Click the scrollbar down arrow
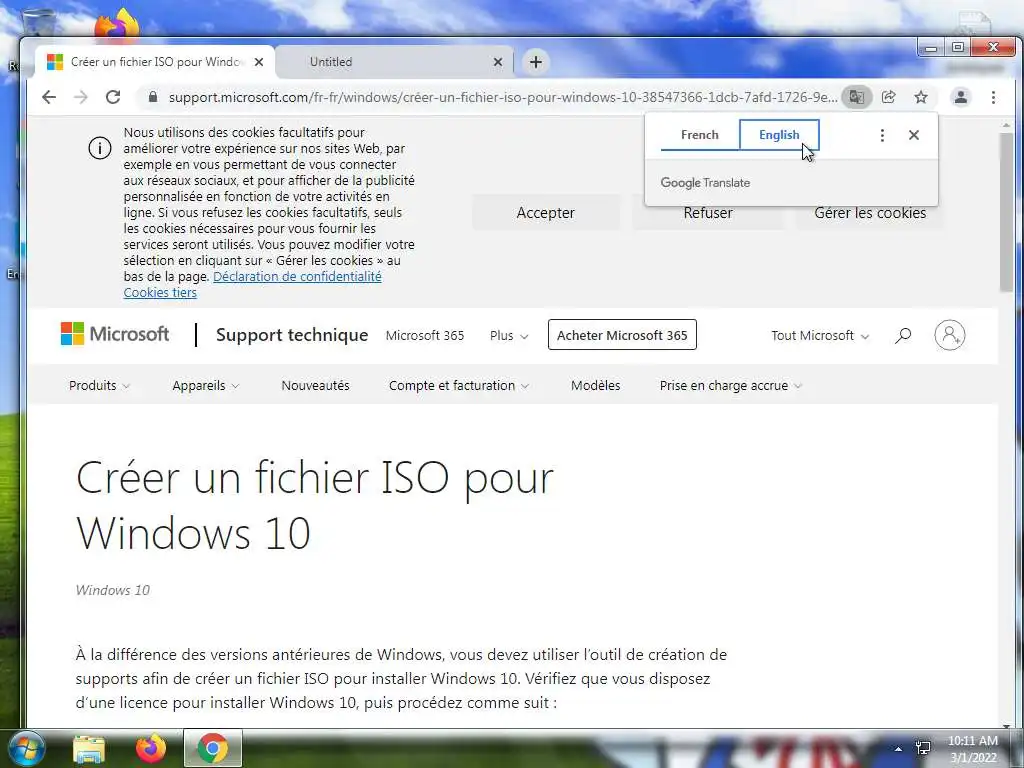 click(1006, 724)
